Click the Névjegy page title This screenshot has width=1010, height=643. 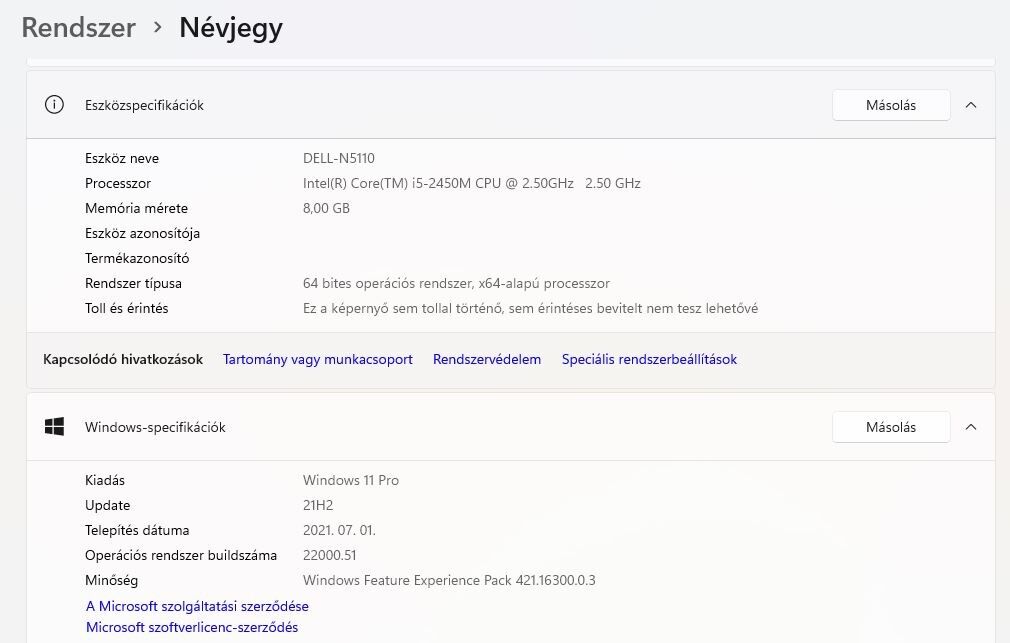pos(231,28)
